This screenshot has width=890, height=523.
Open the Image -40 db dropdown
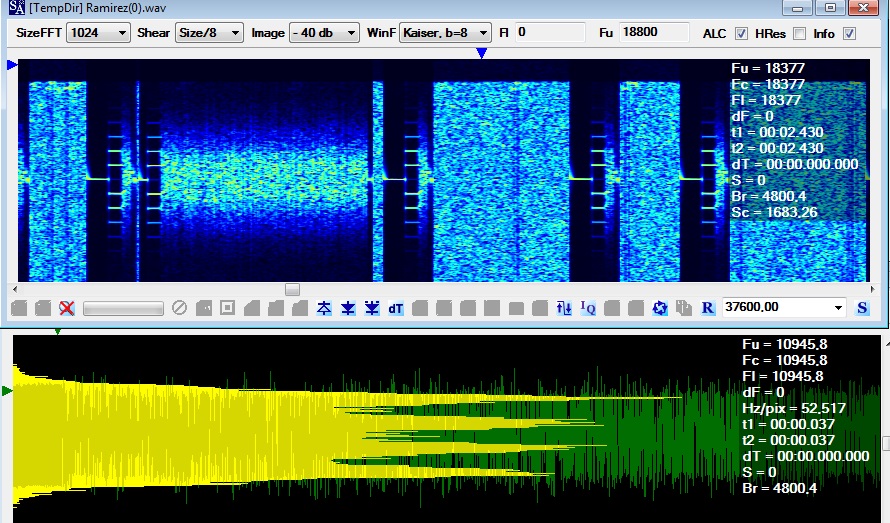tap(324, 33)
